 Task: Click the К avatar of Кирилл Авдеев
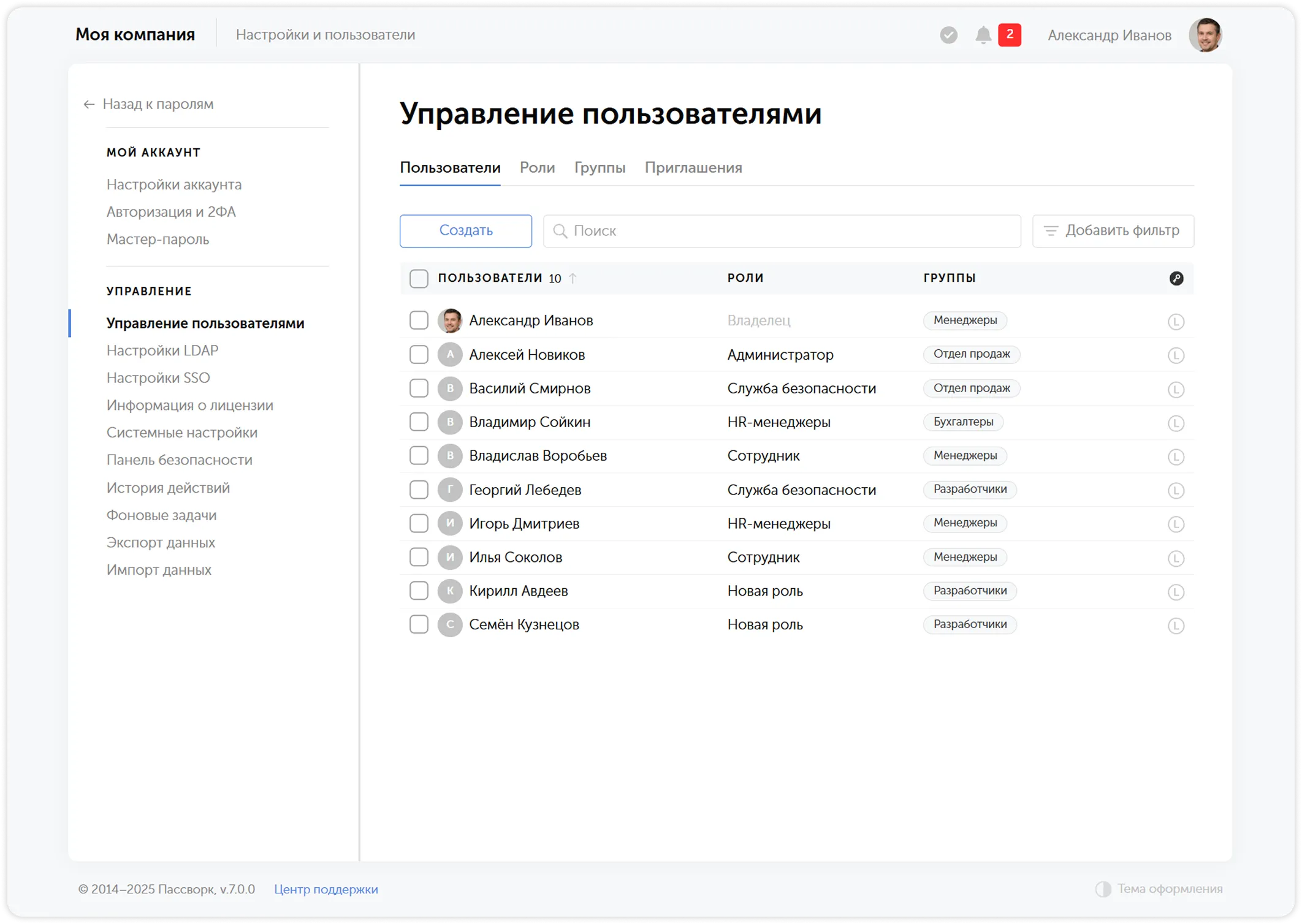450,591
